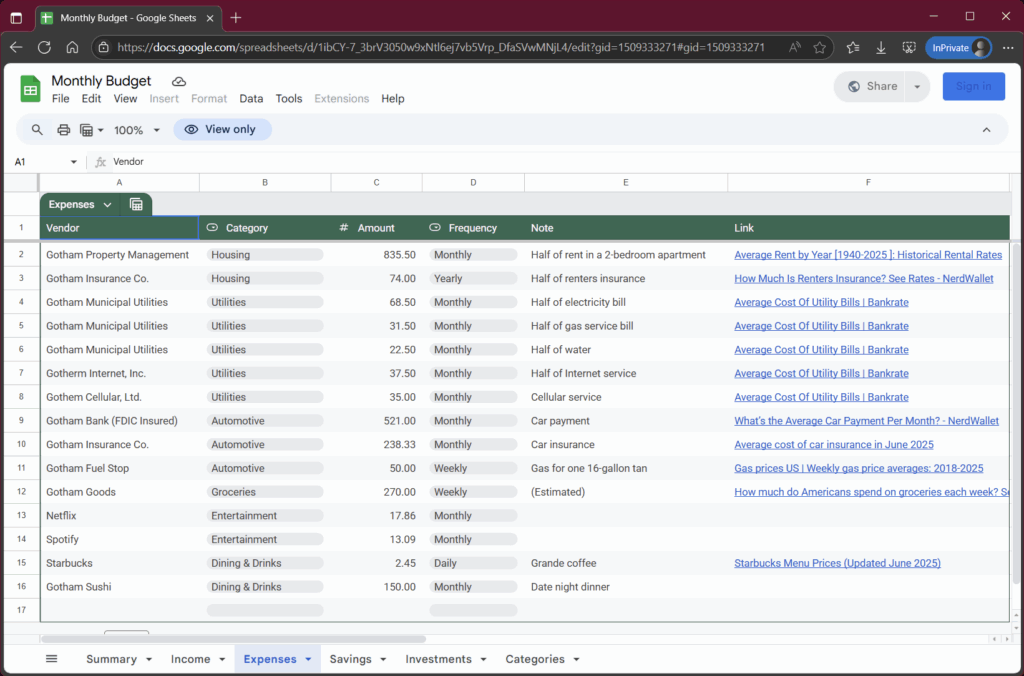Screen dimensions: 1024x676
Task: View site information lock icon
Action: (103, 47)
